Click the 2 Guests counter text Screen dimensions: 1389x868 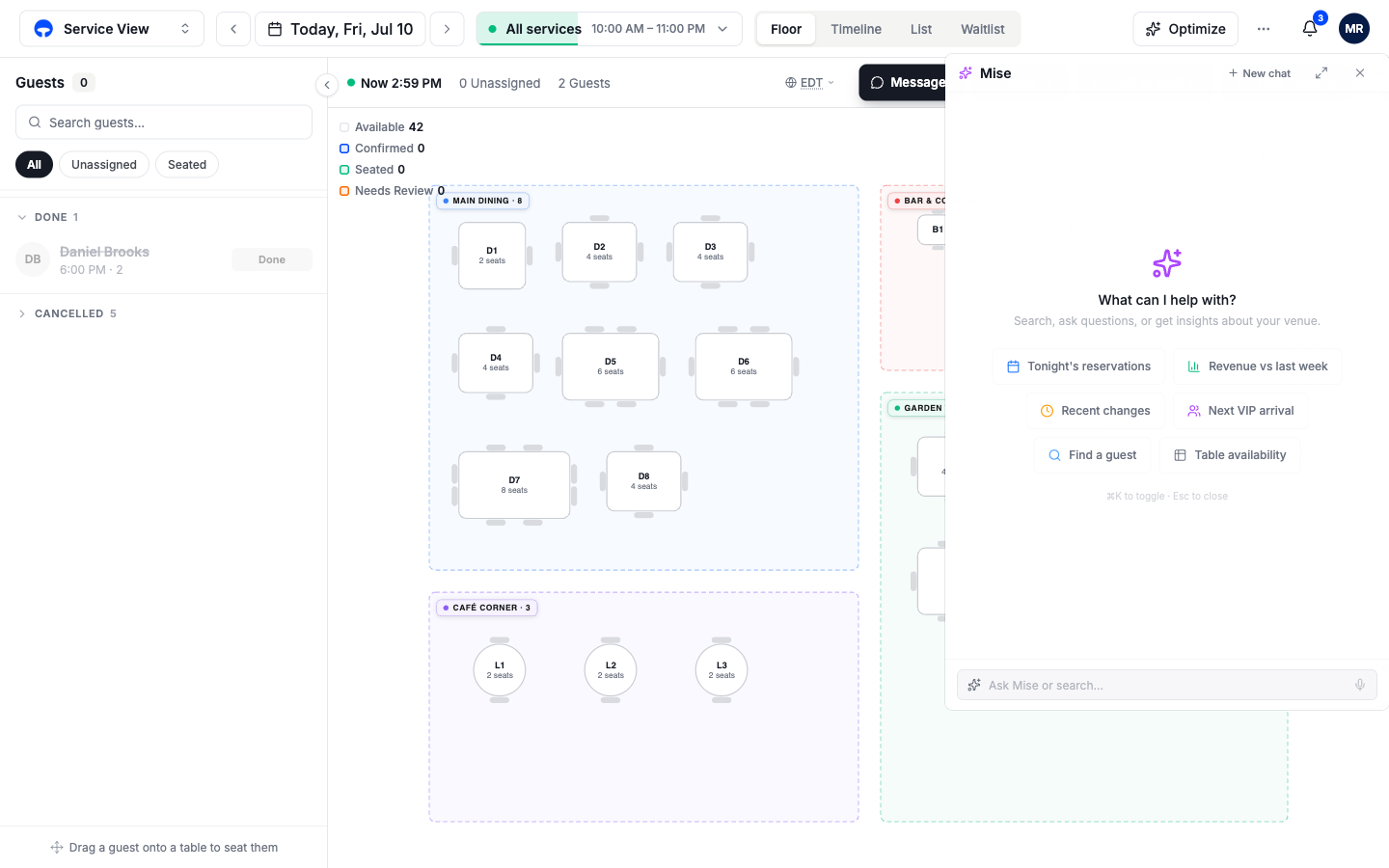click(584, 83)
